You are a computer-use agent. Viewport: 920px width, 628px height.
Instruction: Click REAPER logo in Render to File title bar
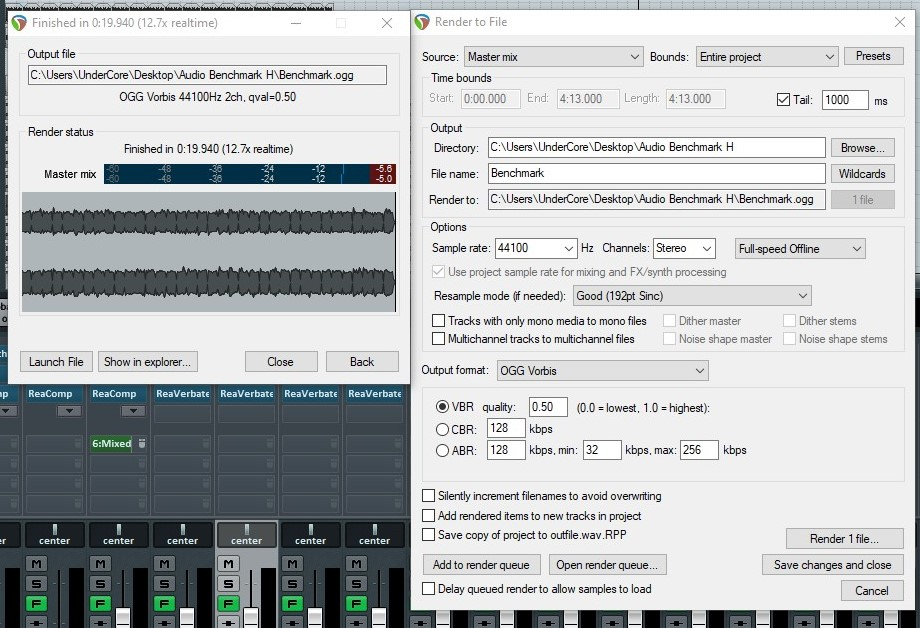tap(422, 22)
